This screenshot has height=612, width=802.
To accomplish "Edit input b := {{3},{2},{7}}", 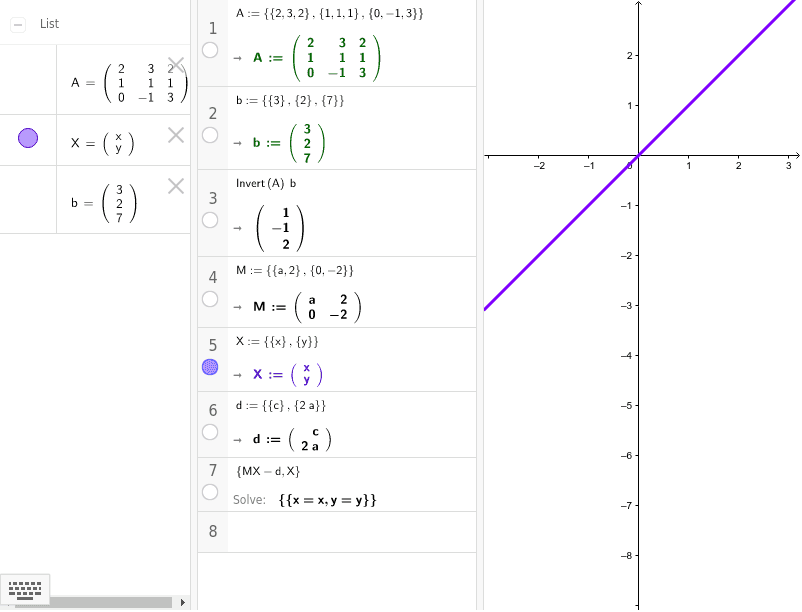I will pos(289,101).
